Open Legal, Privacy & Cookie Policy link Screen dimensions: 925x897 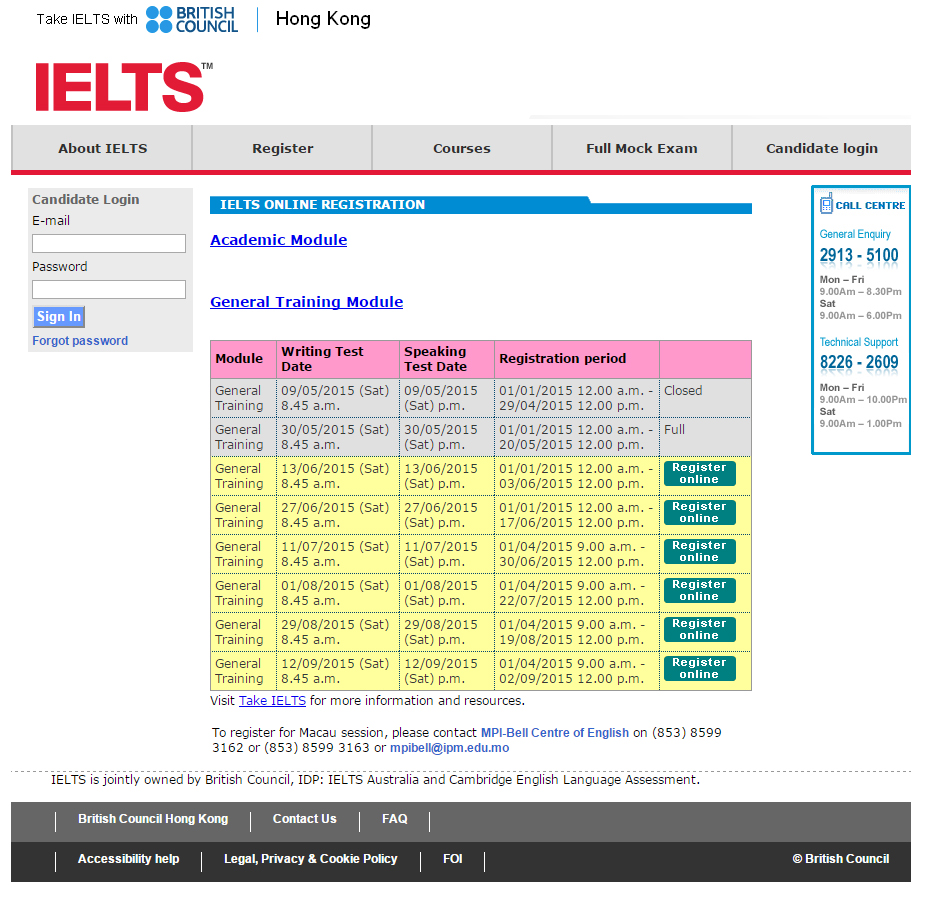311,859
